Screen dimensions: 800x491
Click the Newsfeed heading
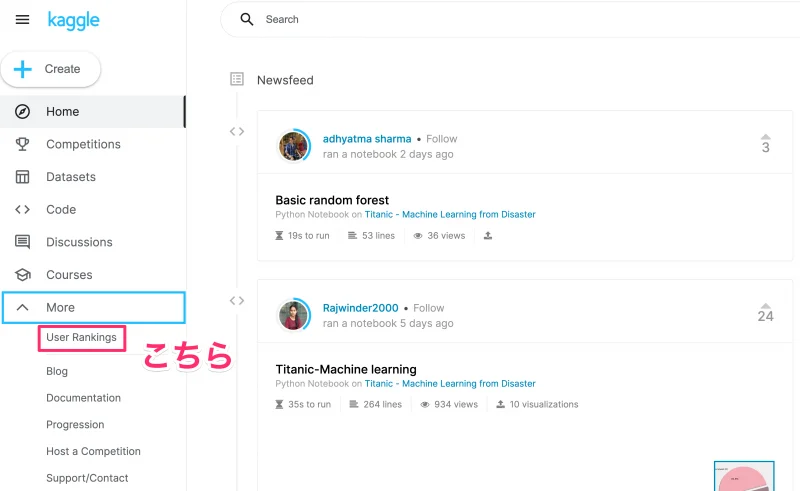(285, 80)
